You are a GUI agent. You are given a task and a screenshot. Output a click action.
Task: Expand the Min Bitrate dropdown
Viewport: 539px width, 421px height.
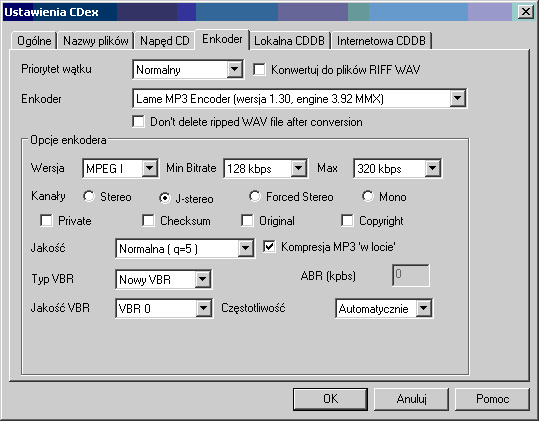coord(265,168)
